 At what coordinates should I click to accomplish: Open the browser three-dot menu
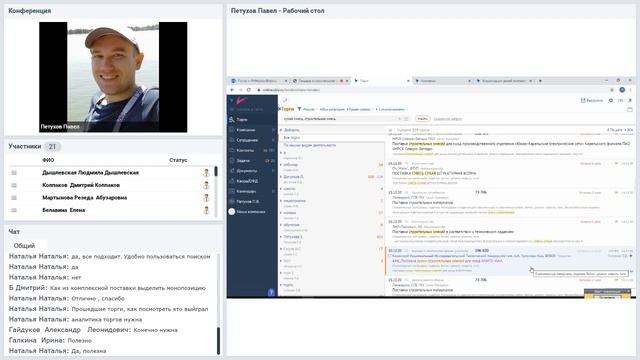click(x=631, y=90)
